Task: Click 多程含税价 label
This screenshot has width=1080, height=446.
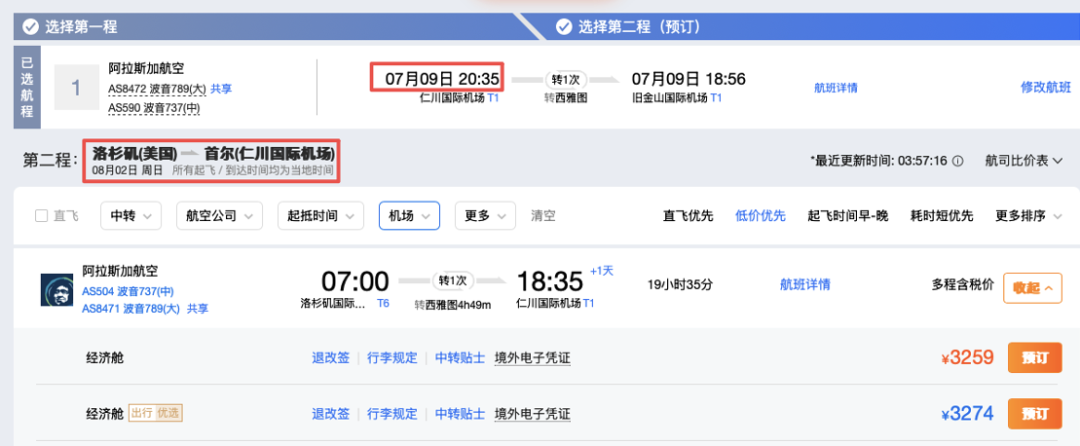Action: click(x=962, y=284)
